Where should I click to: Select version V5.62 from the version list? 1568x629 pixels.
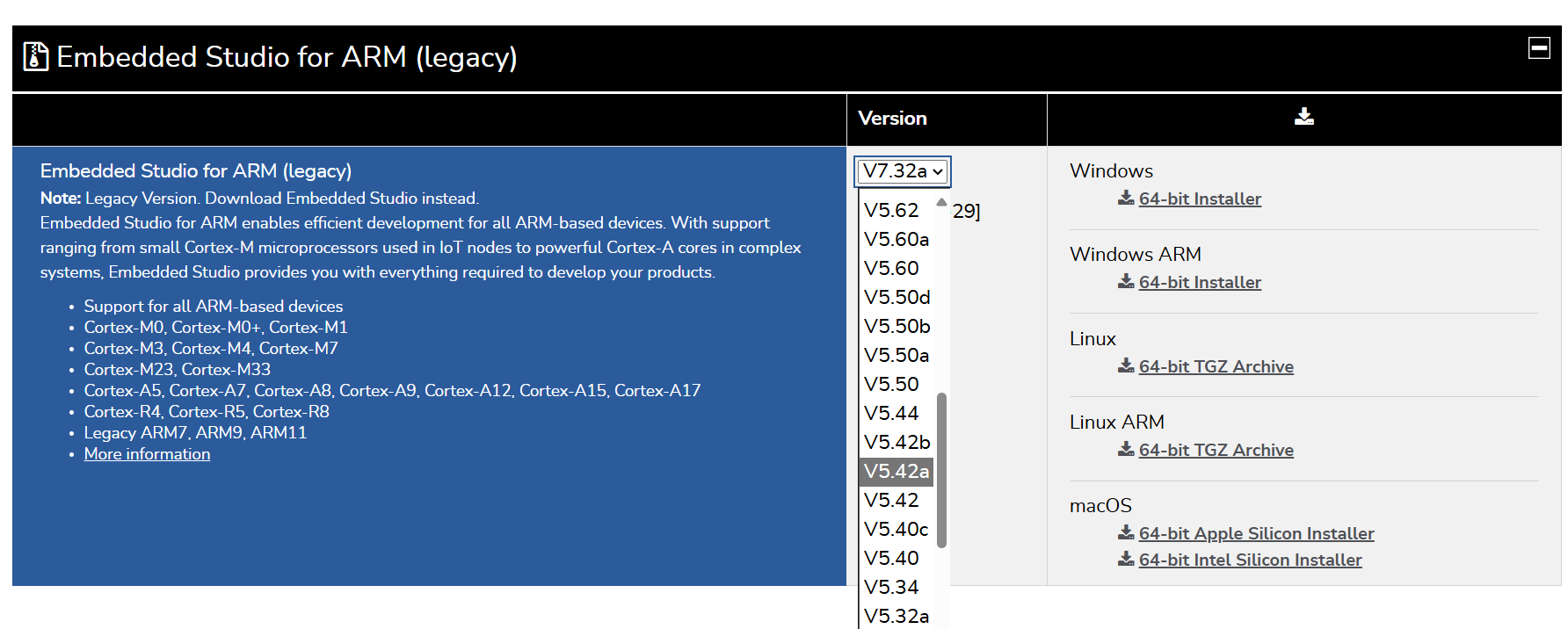[891, 210]
